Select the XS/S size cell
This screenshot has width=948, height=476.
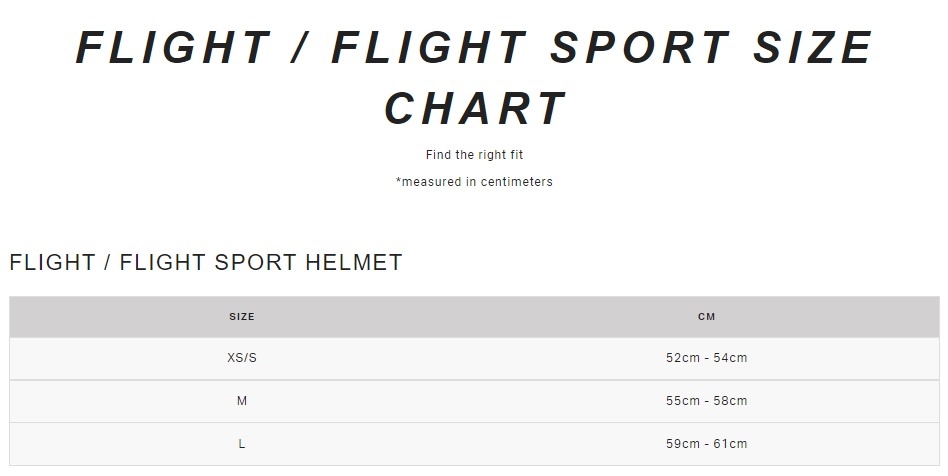click(x=242, y=358)
